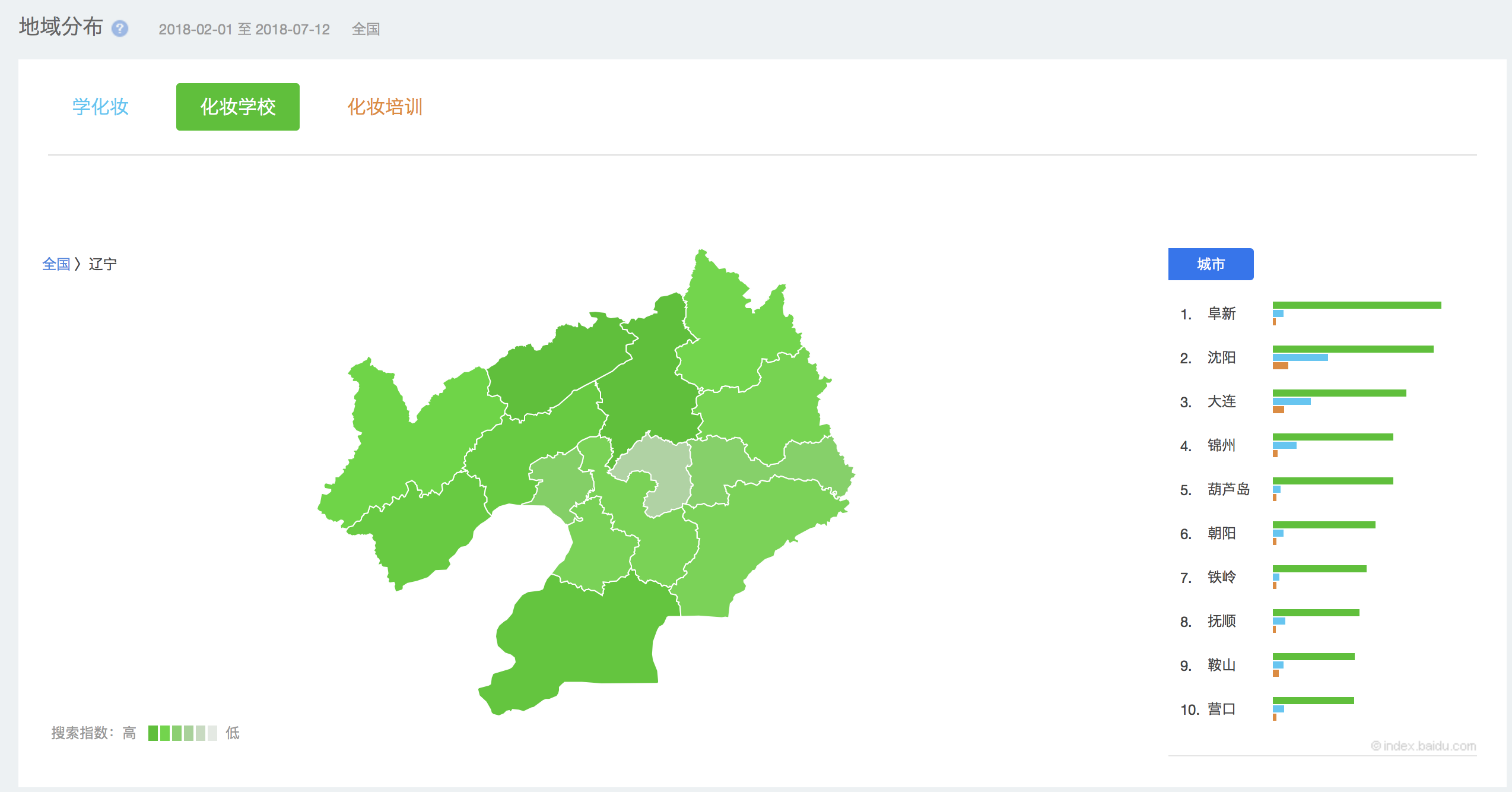Viewport: 1512px width, 792px height.
Task: Select 阜新 in the city ranking
Action: [x=1221, y=313]
